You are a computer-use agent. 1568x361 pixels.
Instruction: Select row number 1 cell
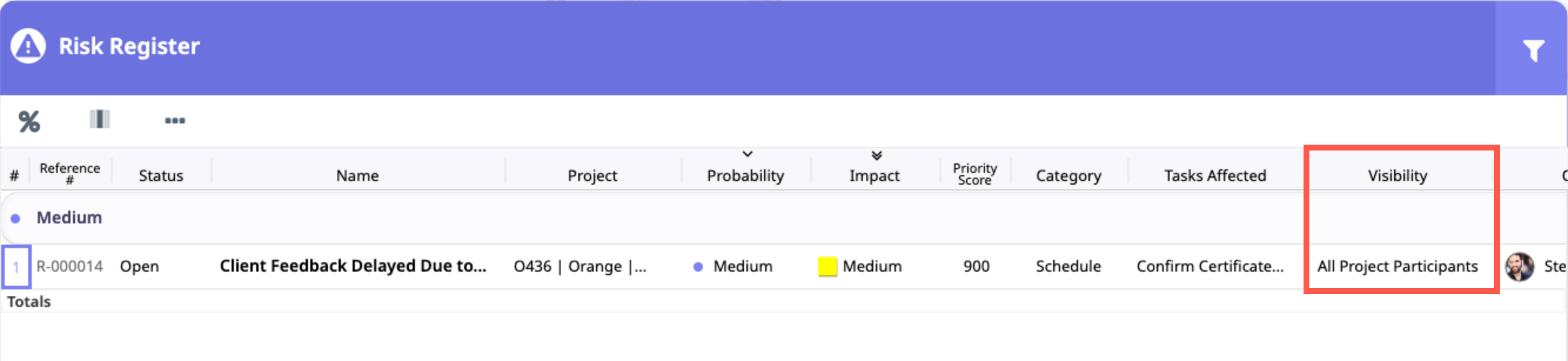16,267
